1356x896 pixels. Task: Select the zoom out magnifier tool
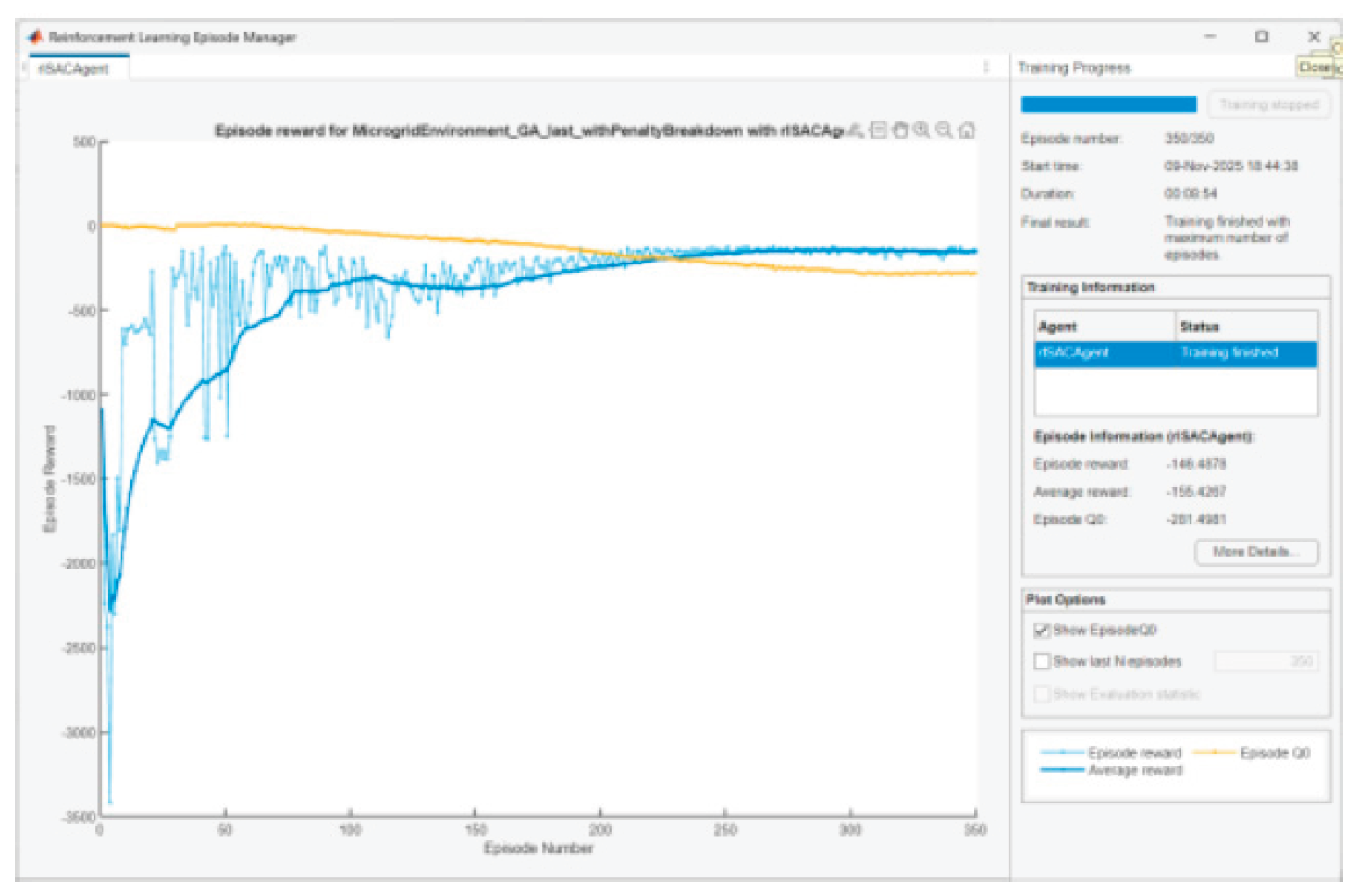point(944,130)
